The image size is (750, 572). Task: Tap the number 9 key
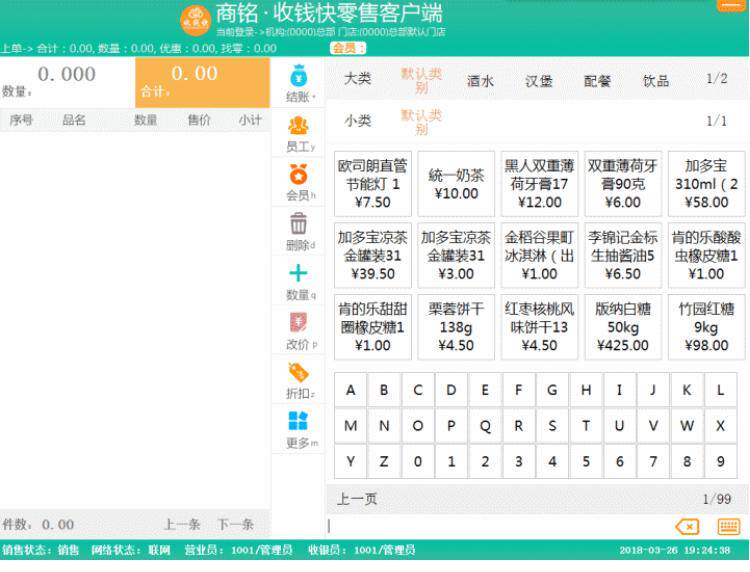coord(720,462)
